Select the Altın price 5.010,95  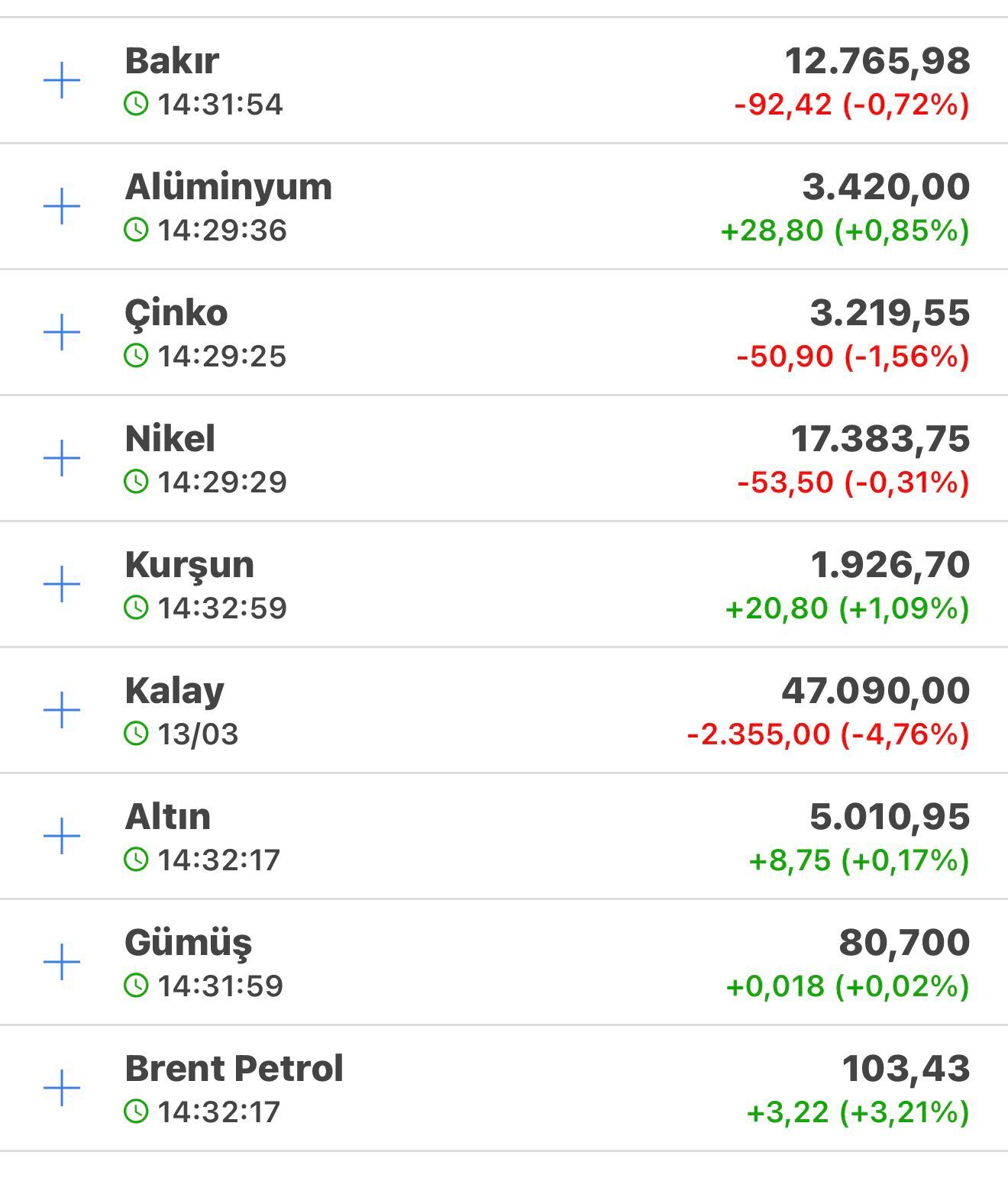889,817
